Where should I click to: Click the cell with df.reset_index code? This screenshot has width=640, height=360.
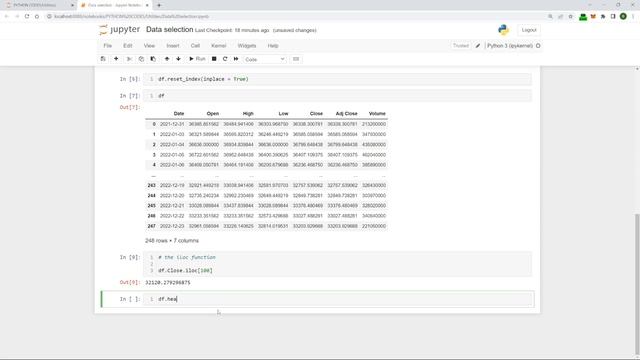(x=338, y=79)
